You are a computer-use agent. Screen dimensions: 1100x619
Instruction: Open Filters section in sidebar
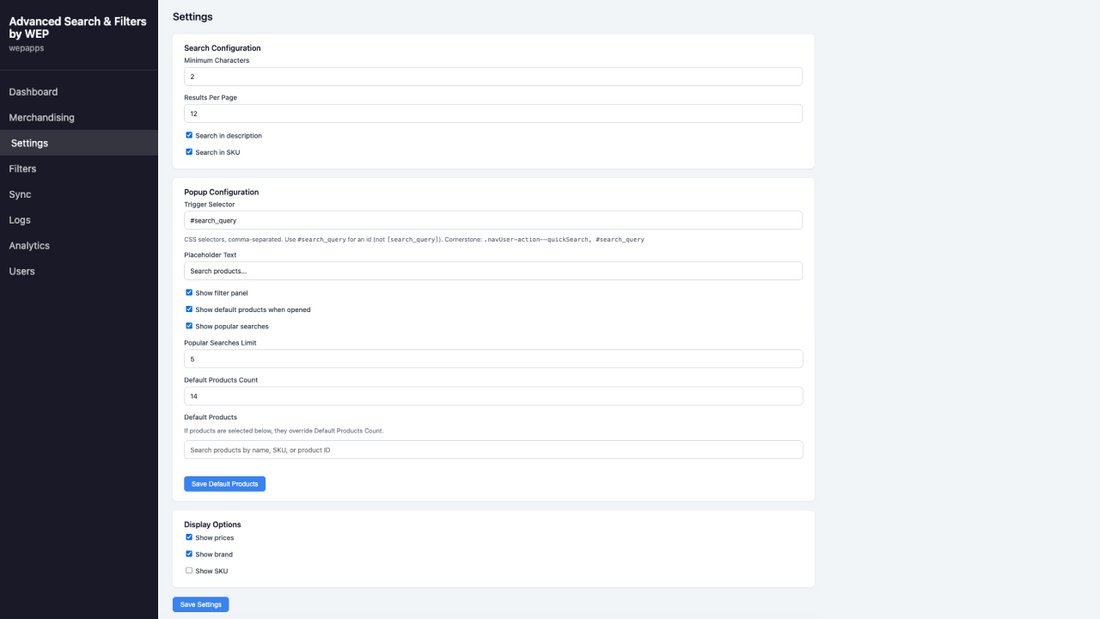coord(22,168)
